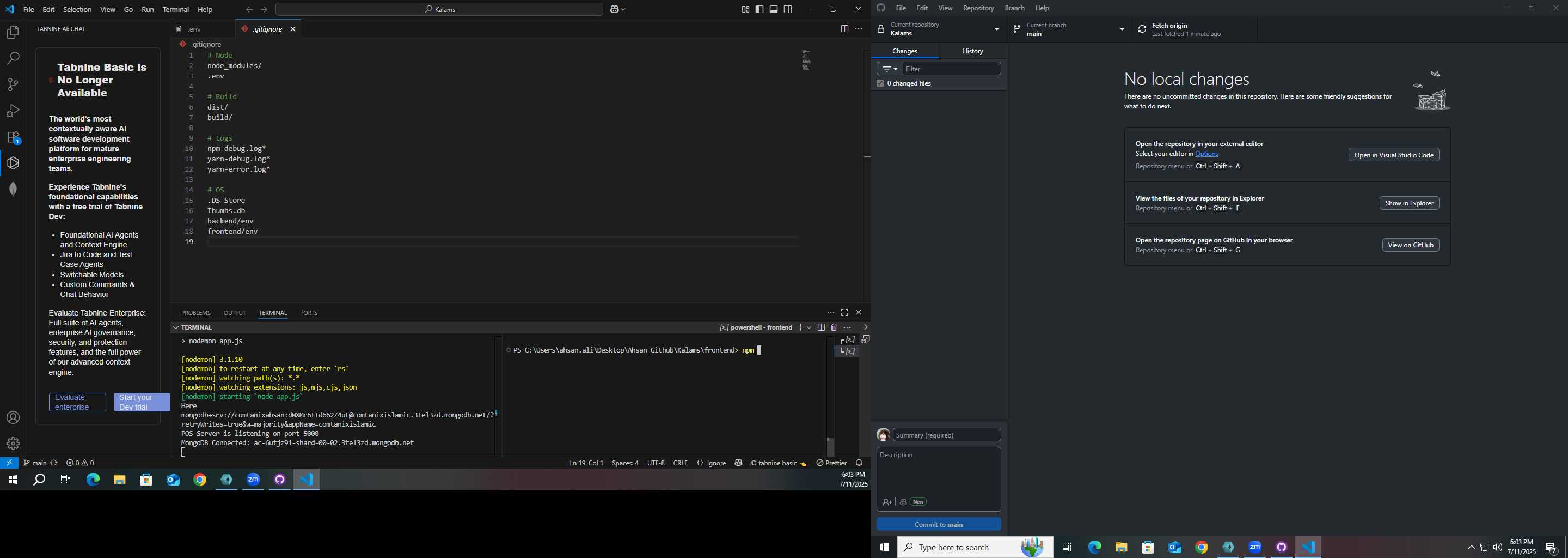Open Selection menu in VS Code
This screenshot has width=1568, height=558.
77,10
